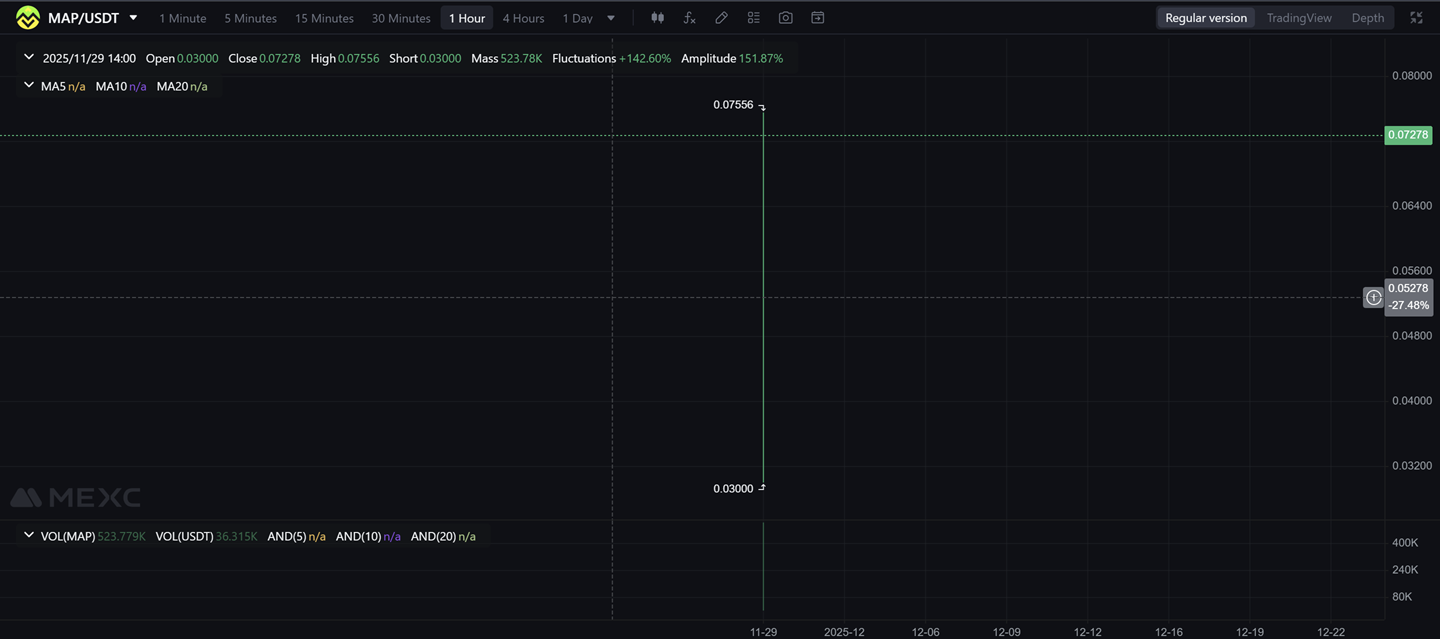The height and width of the screenshot is (639, 1440).
Task: Exit fullscreen with the collapse arrows icon
Action: coord(1416,18)
